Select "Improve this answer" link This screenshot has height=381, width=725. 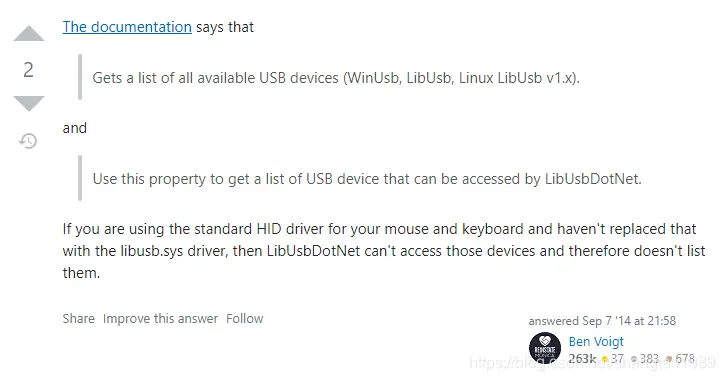pyautogui.click(x=160, y=319)
